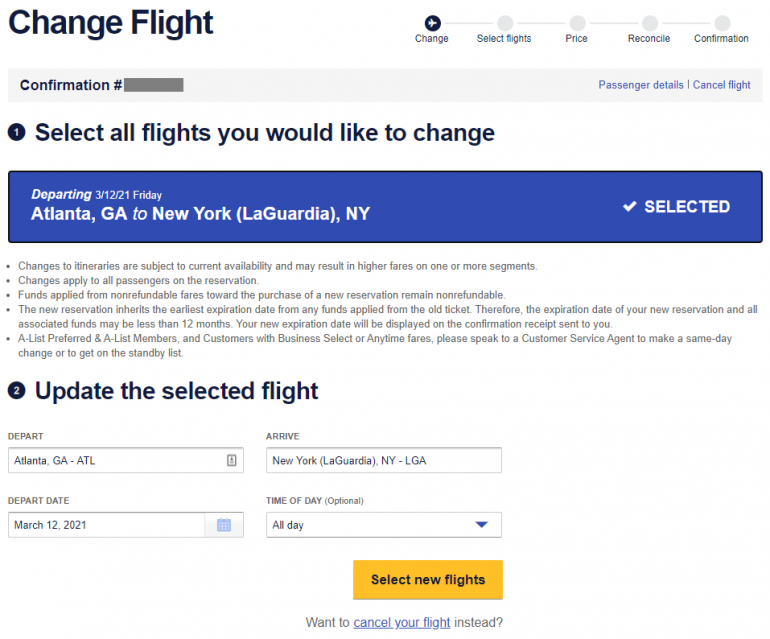Image resolution: width=770 pixels, height=639 pixels.
Task: Click the airport list icon in Depart field
Action: (231, 460)
